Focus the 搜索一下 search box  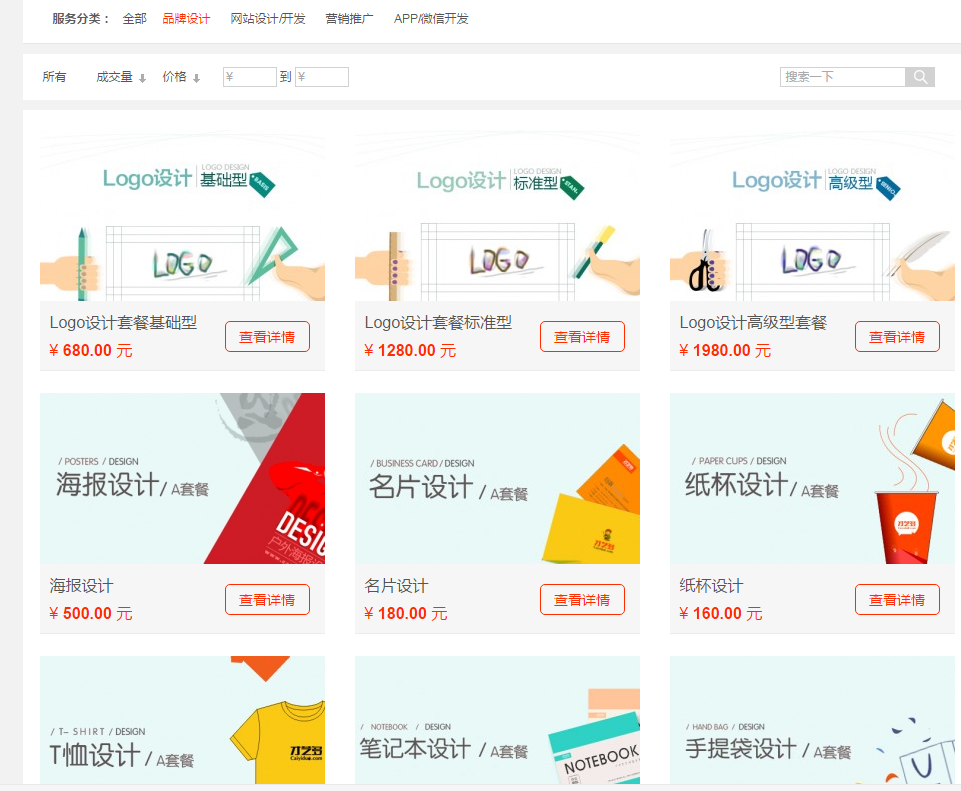coord(843,77)
